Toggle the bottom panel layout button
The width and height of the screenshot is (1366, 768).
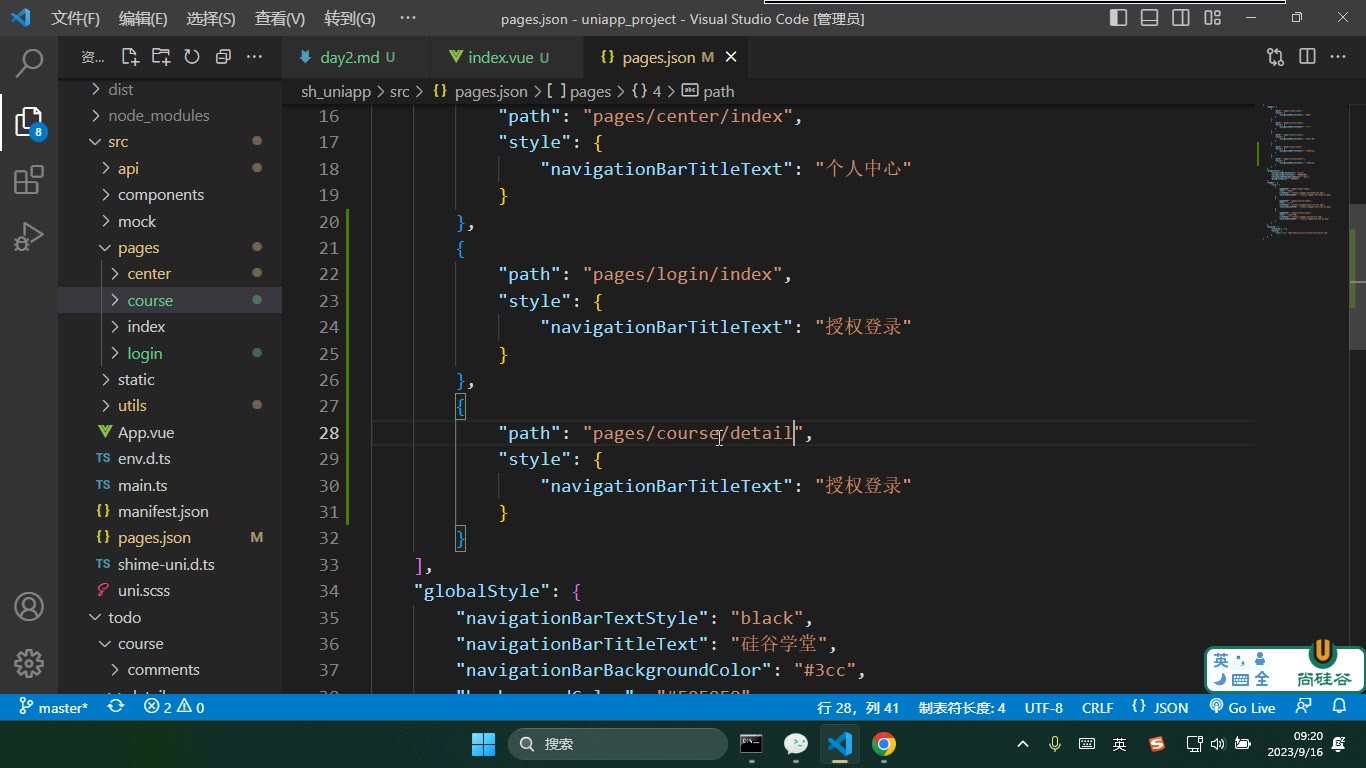pyautogui.click(x=1150, y=18)
